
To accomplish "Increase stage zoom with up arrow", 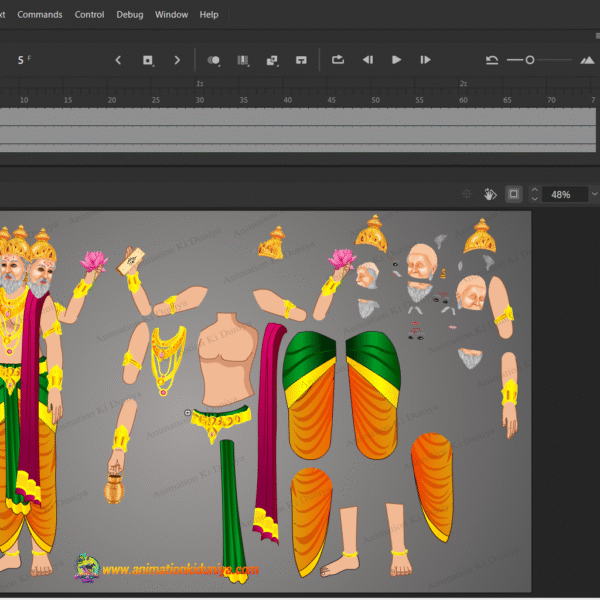I will tap(535, 190).
